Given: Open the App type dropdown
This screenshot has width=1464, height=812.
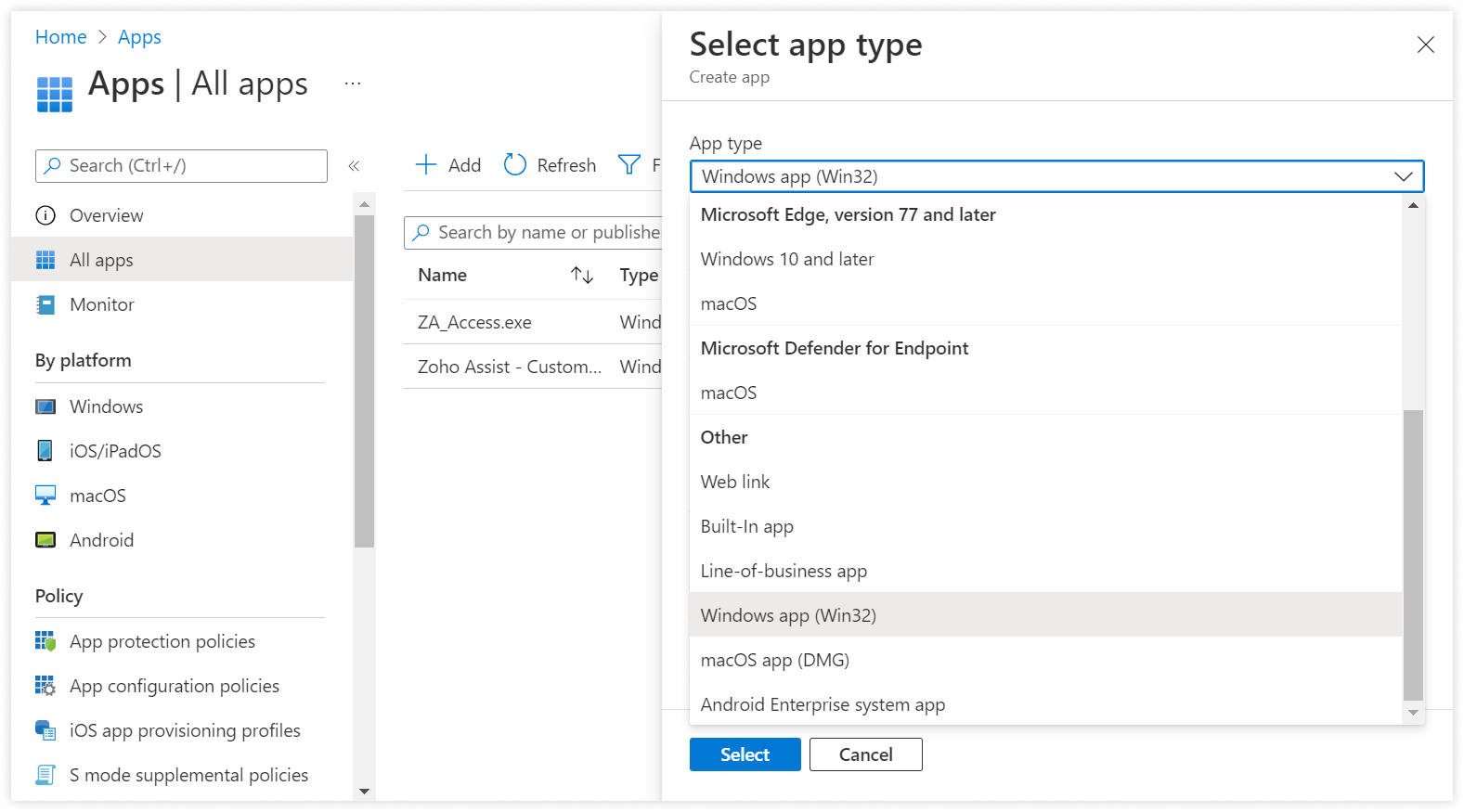Looking at the screenshot, I should tap(1056, 176).
